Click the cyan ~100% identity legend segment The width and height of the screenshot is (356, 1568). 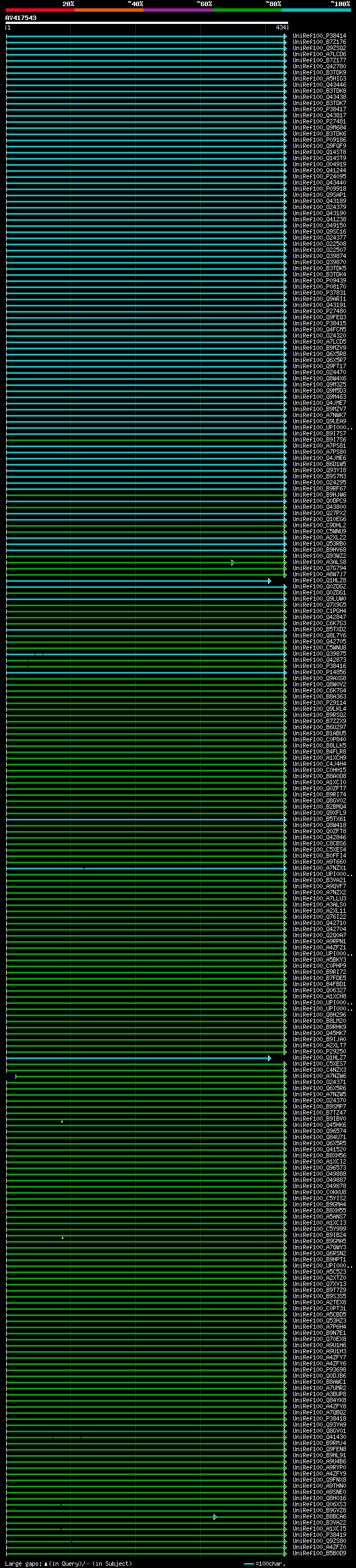coord(316,10)
